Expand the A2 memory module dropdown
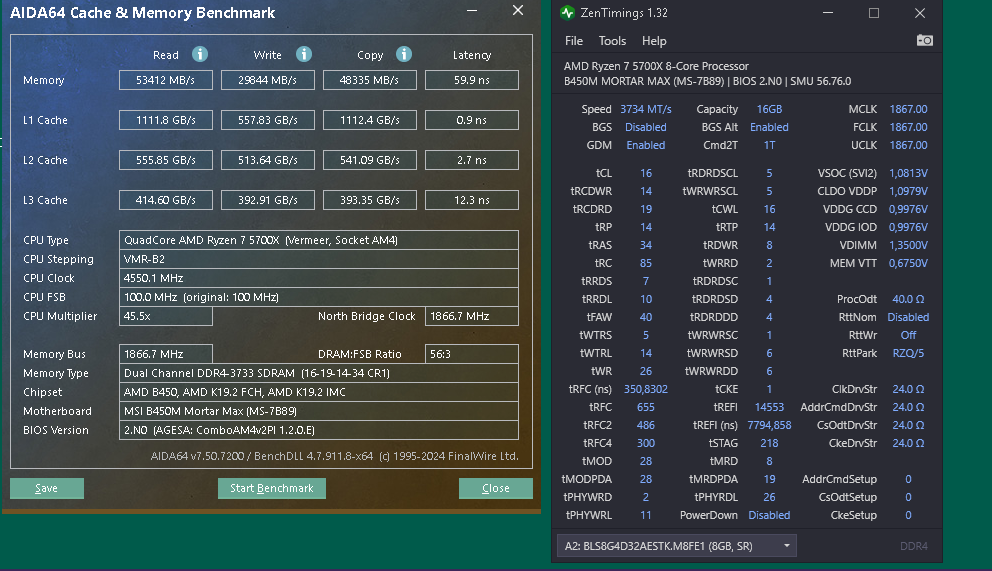The height and width of the screenshot is (571, 992). coord(676,546)
